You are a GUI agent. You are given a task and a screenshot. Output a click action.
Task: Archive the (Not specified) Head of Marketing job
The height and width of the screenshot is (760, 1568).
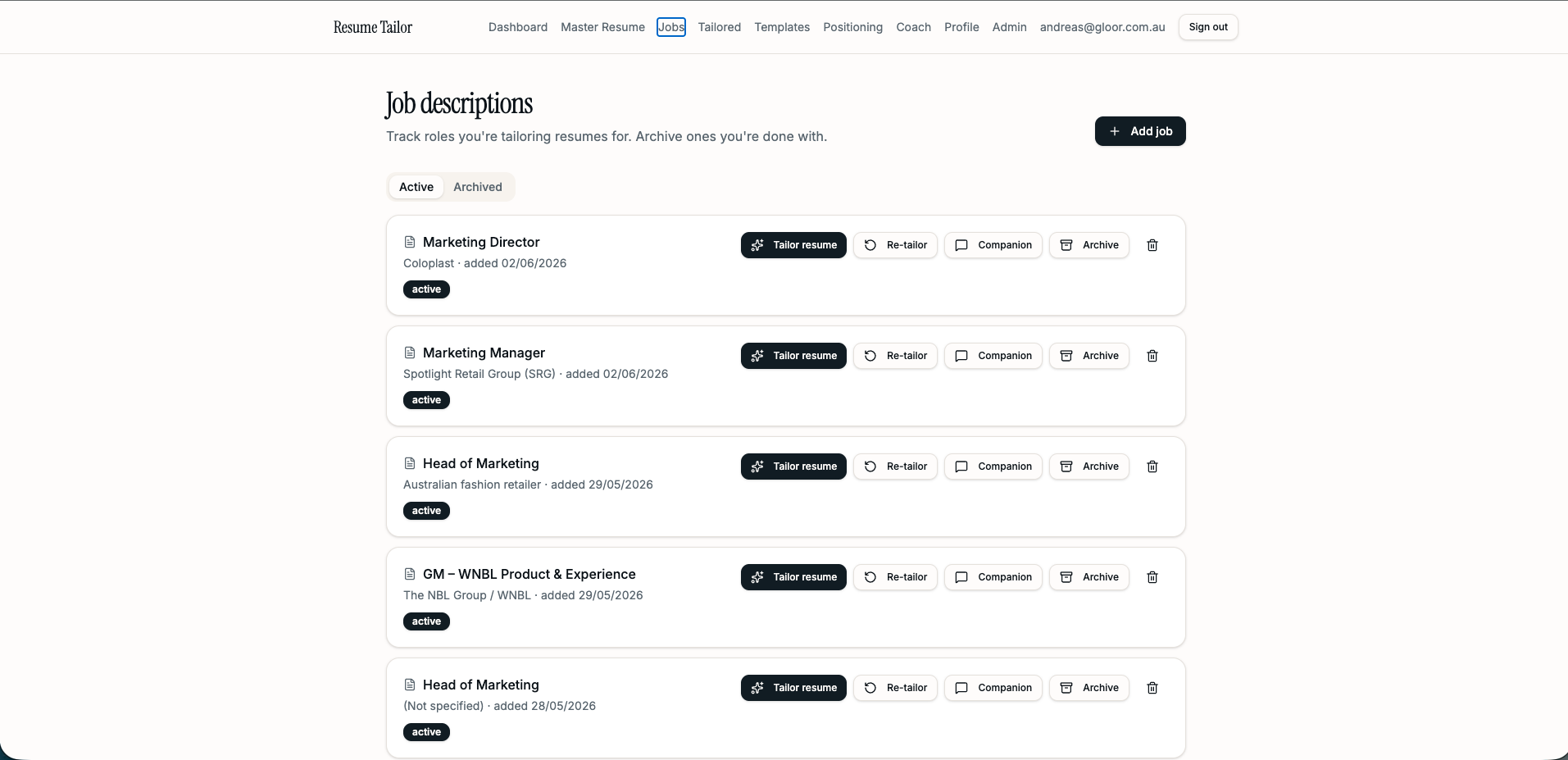click(x=1089, y=688)
